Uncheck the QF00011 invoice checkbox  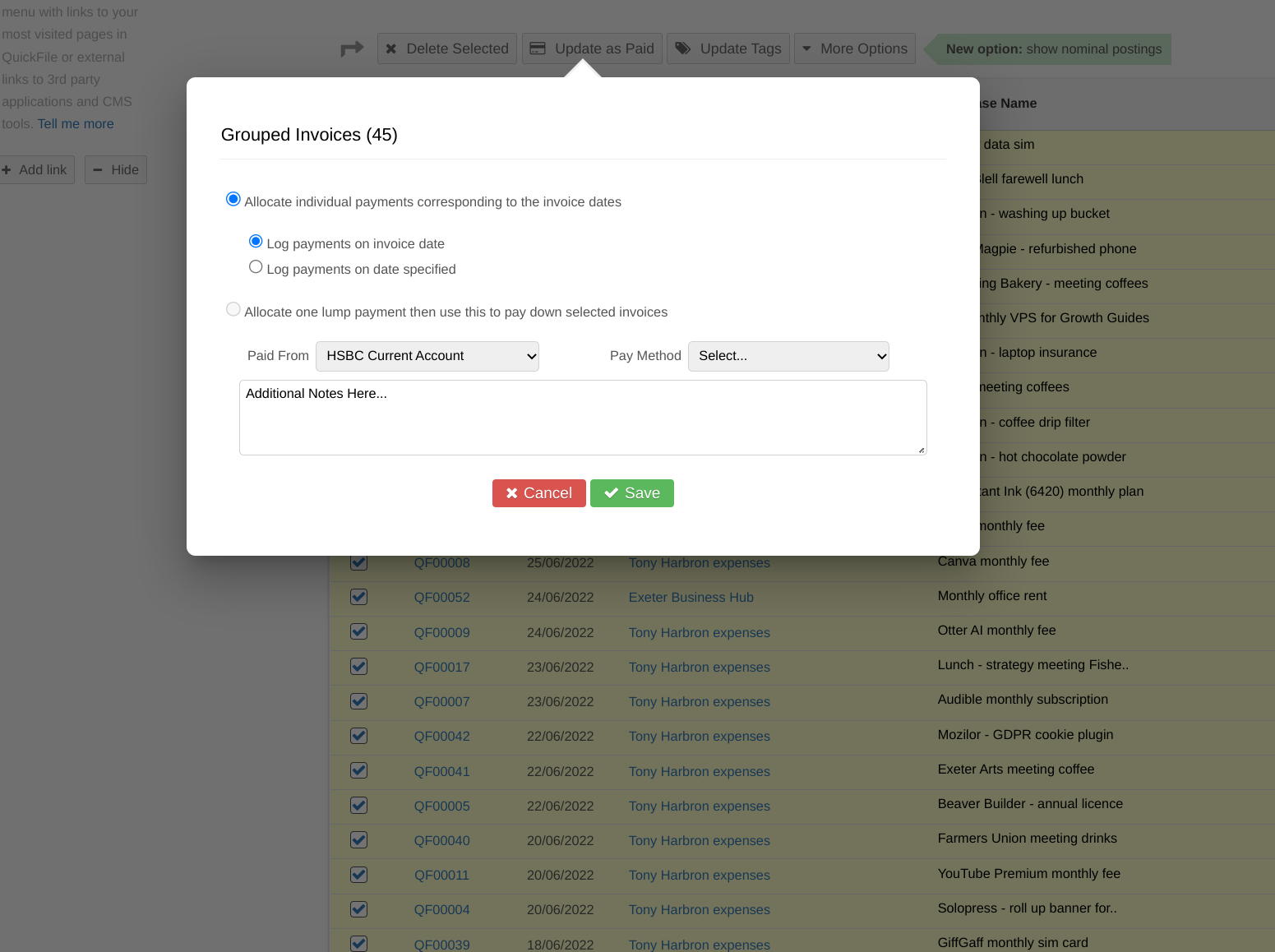click(358, 875)
